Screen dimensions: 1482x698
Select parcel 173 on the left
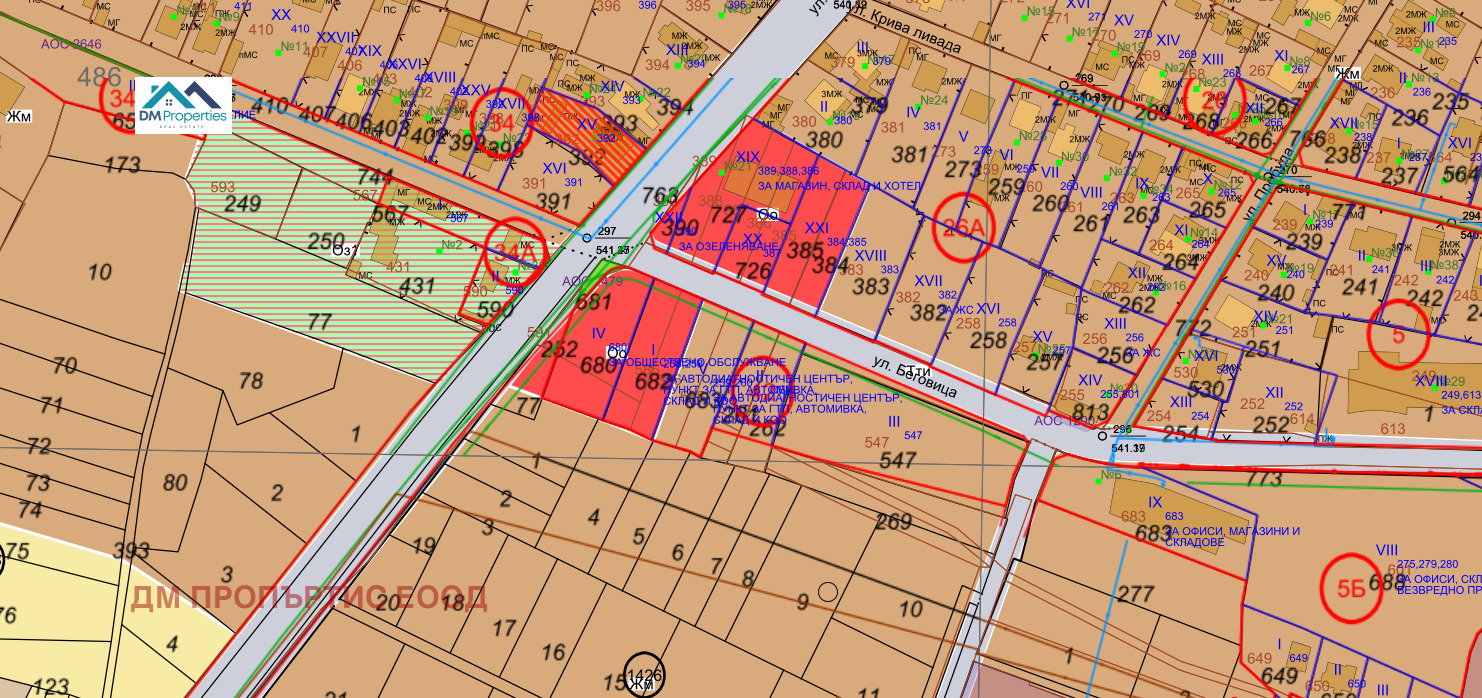[x=122, y=164]
